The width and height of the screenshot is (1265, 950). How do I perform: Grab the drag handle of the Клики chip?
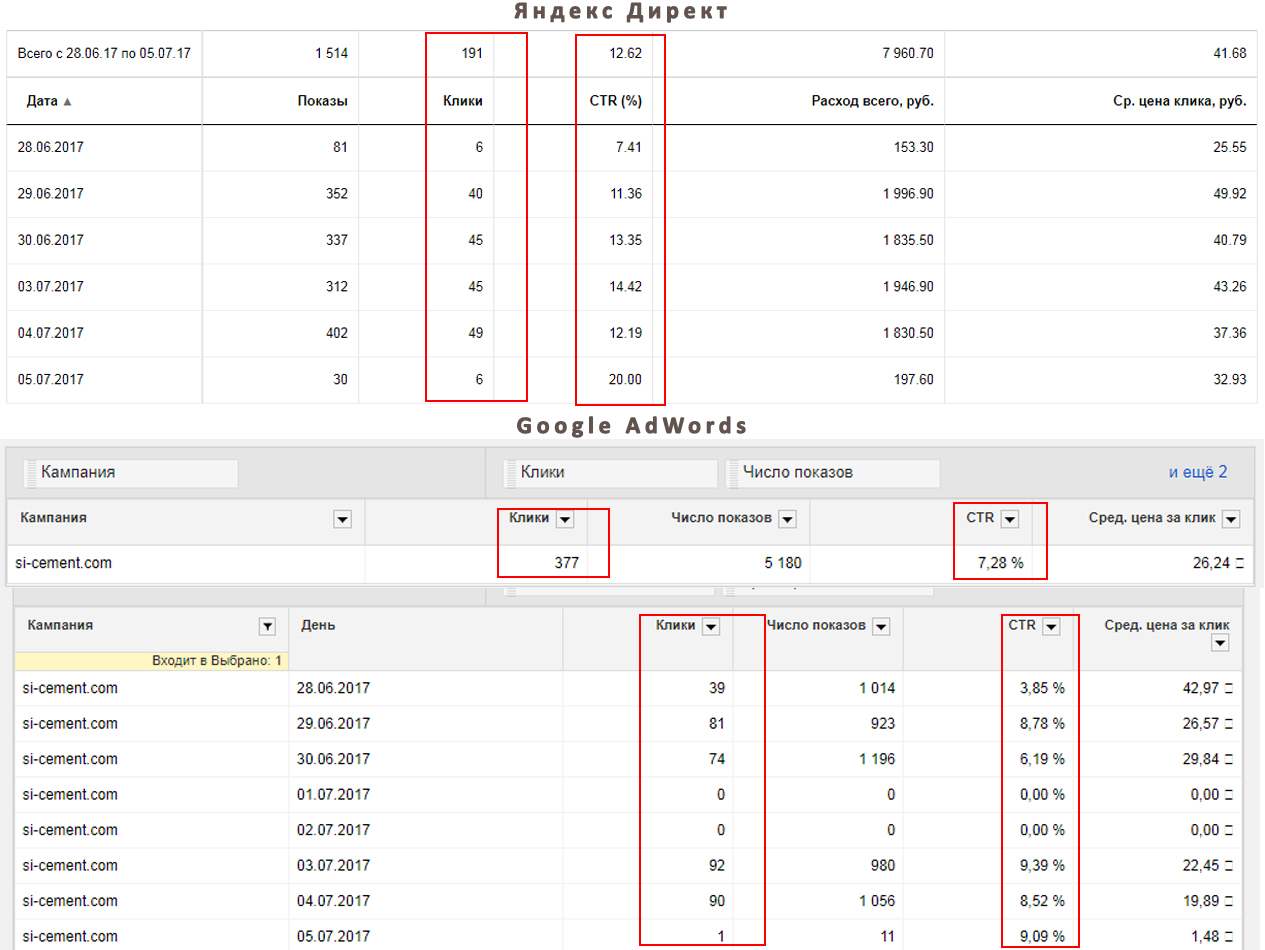(511, 473)
